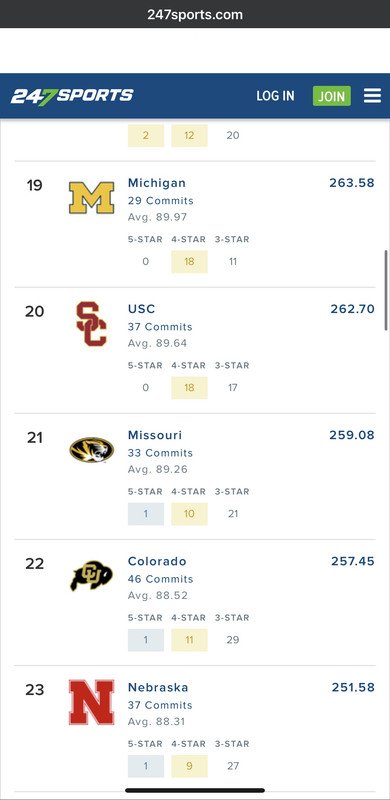Open Michigan's 29 Commits link
Viewport: 390px width, 800px height.
pos(161,201)
